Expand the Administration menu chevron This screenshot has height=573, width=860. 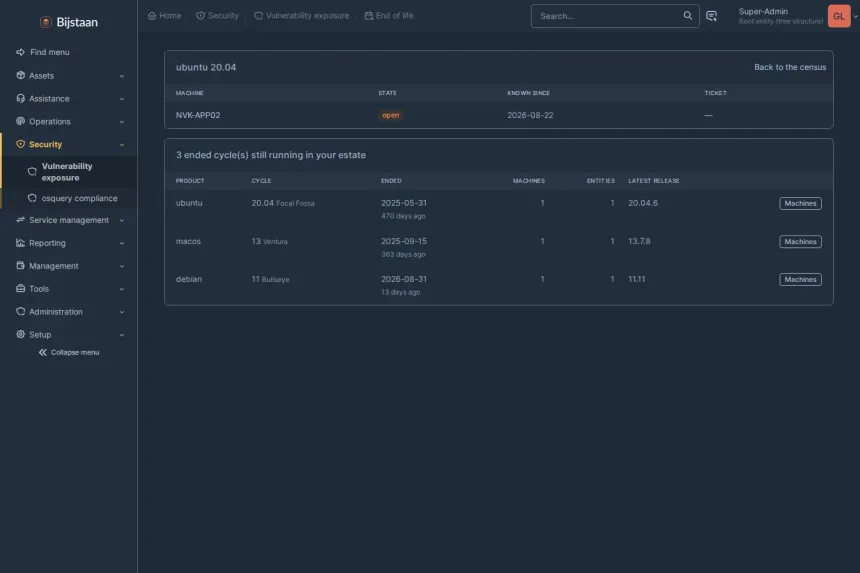tap(122, 312)
